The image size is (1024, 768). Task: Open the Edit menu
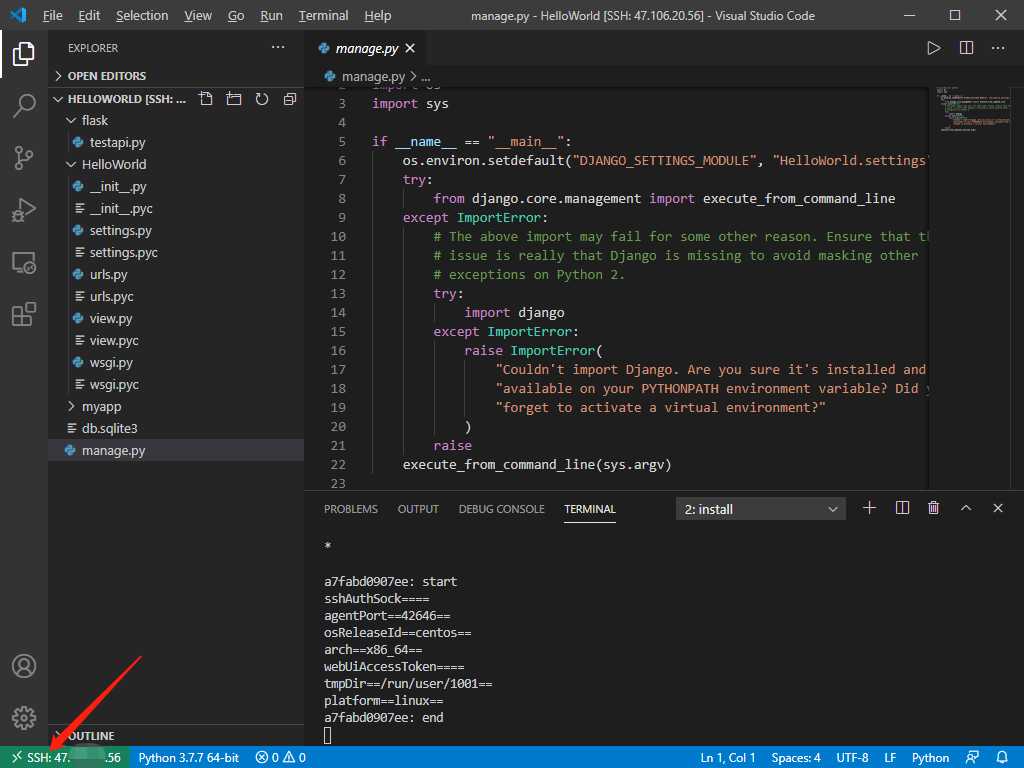89,15
